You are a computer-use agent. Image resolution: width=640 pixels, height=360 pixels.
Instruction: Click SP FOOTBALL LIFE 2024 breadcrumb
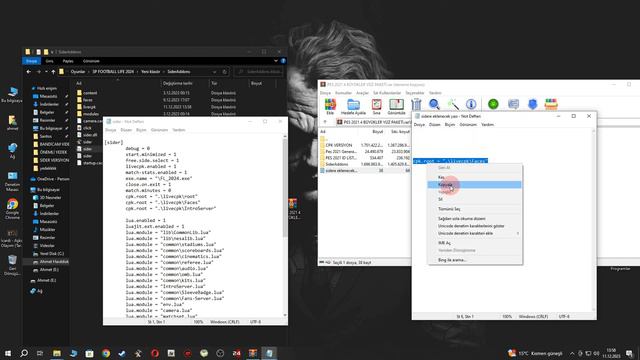tap(113, 72)
